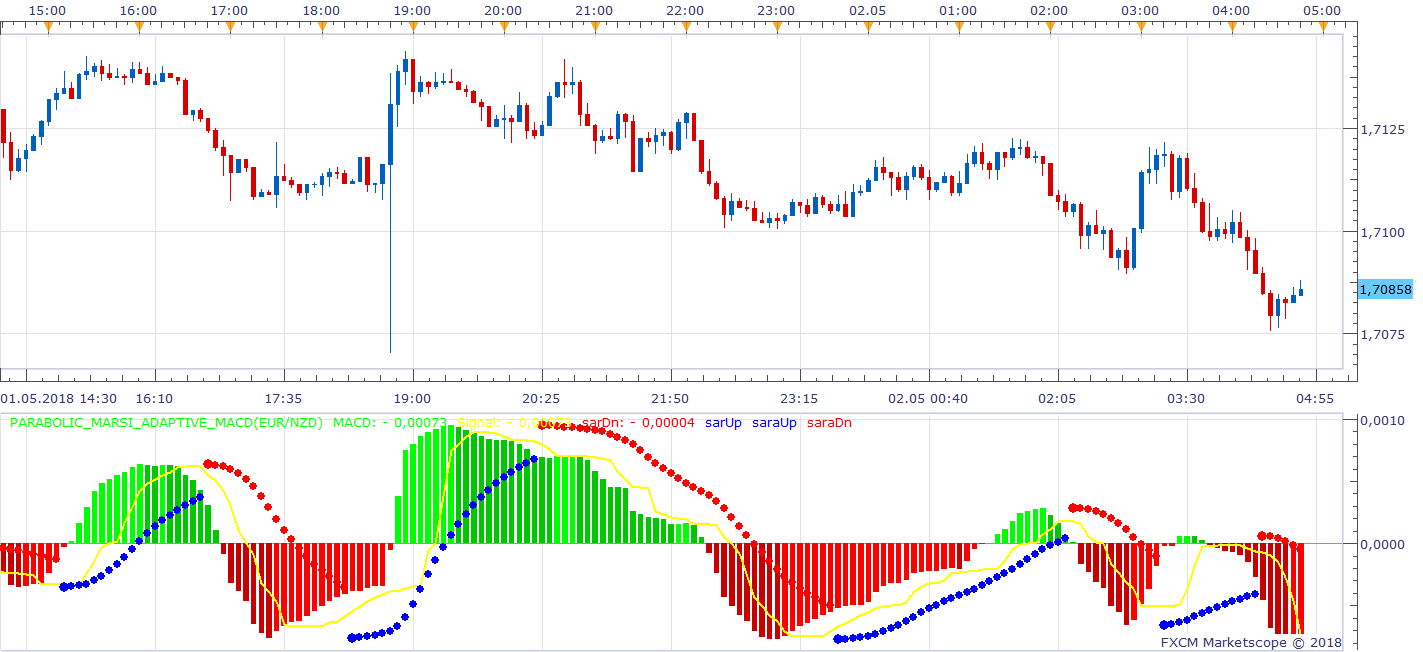Click the orange marker above 18:00
The height and width of the screenshot is (652, 1423).
pyautogui.click(x=320, y=26)
